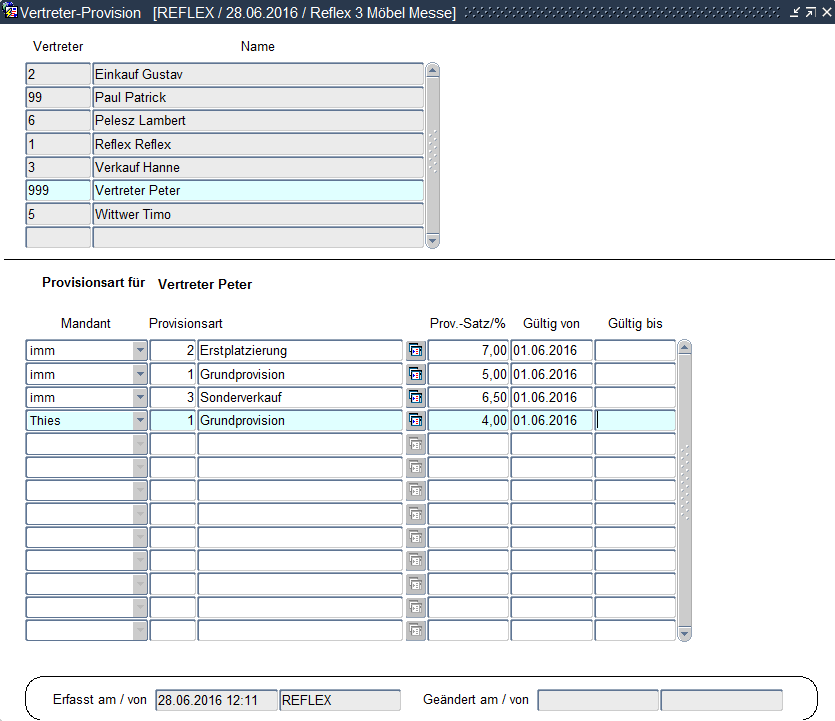Click Gültig bis field for Thies row

pyautogui.click(x=635, y=421)
